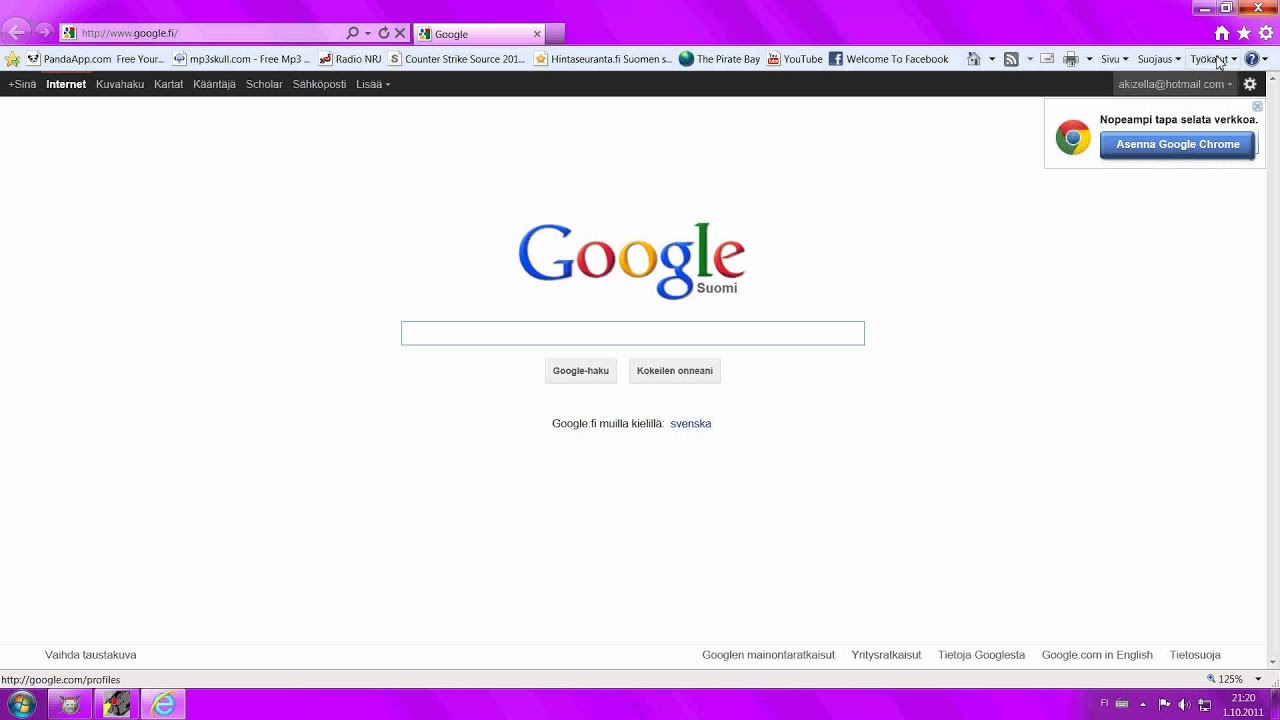Close the Chrome promotion box

pyautogui.click(x=1257, y=106)
